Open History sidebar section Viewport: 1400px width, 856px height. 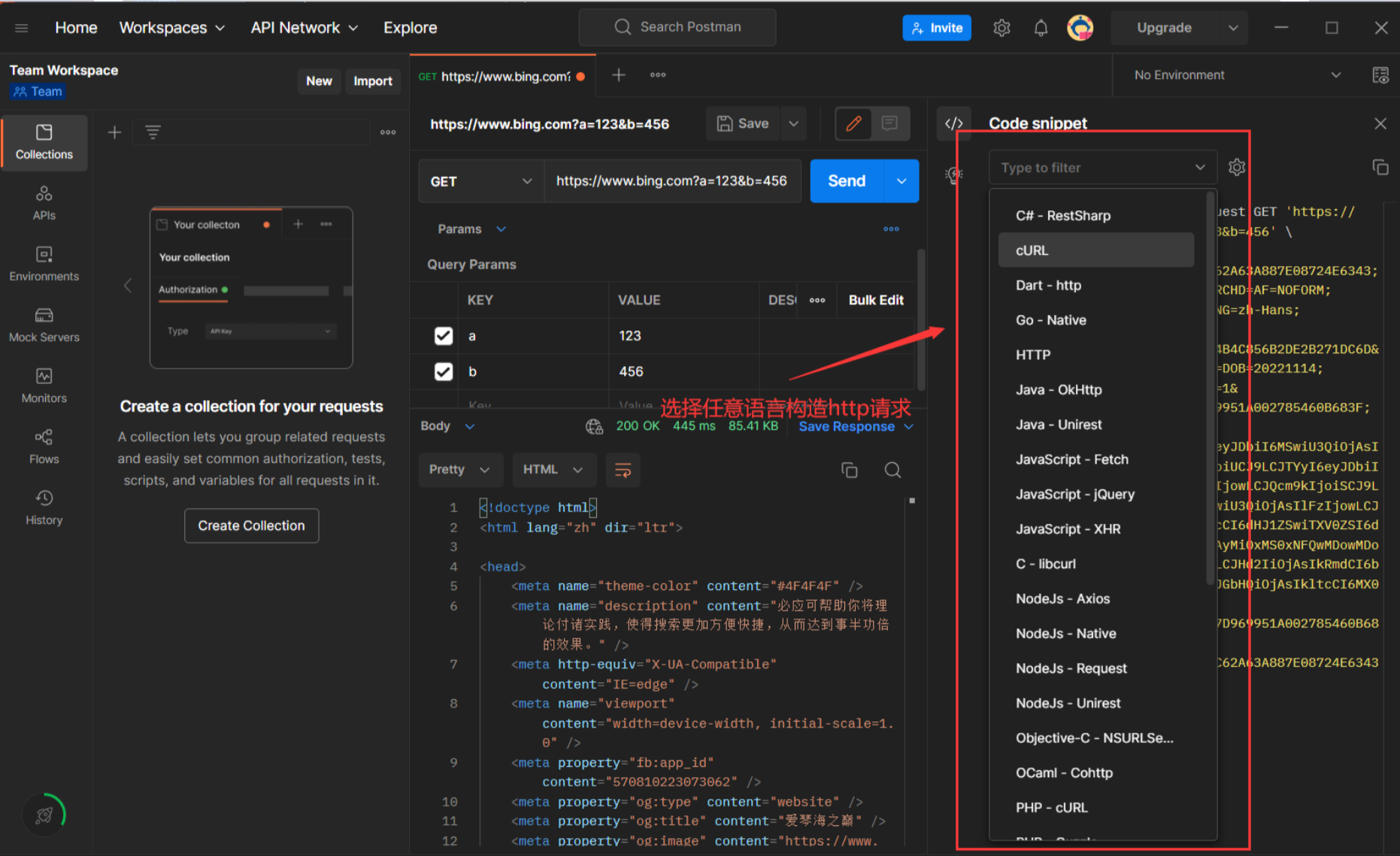point(44,507)
